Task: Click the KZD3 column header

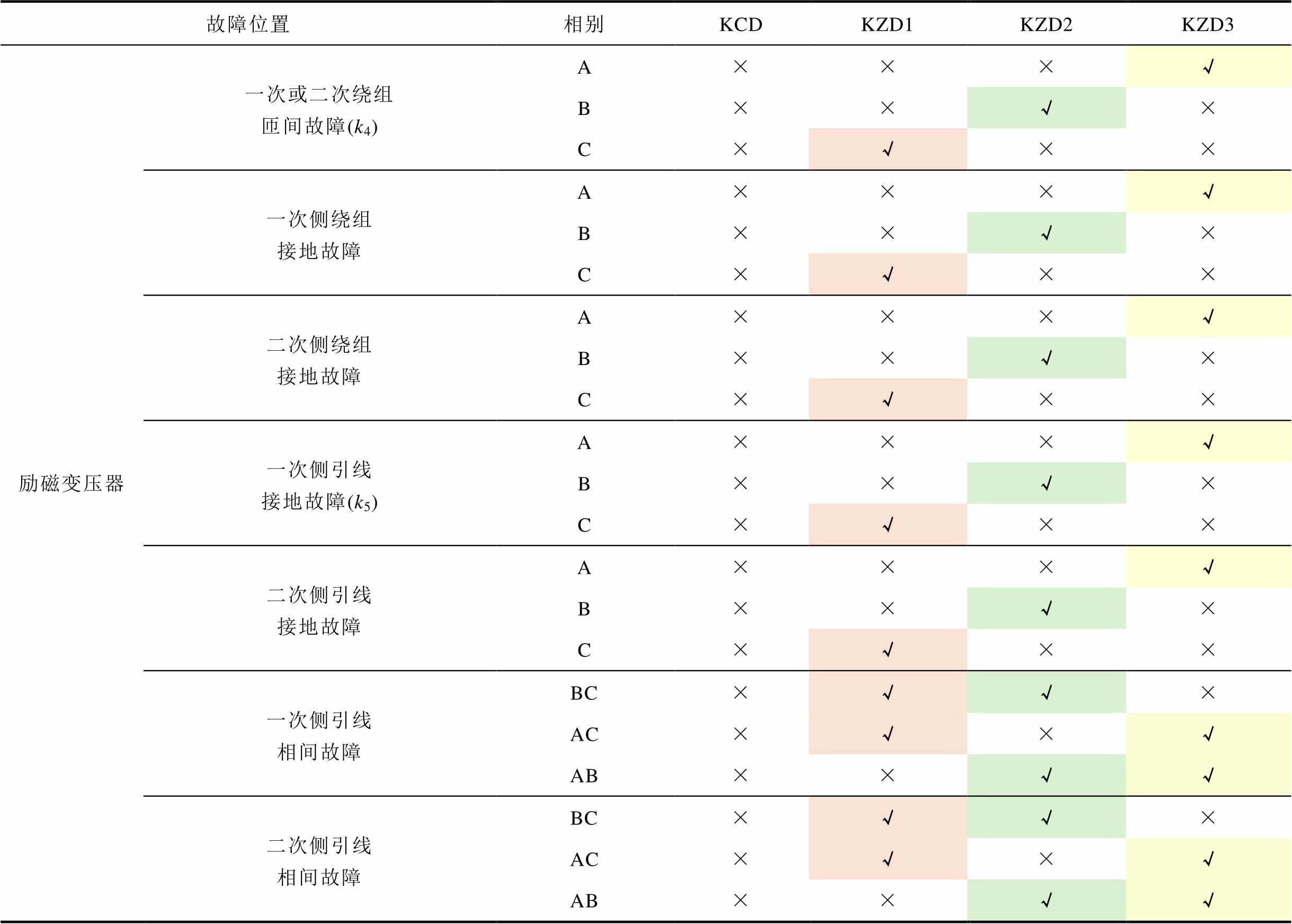Action: tap(1207, 24)
